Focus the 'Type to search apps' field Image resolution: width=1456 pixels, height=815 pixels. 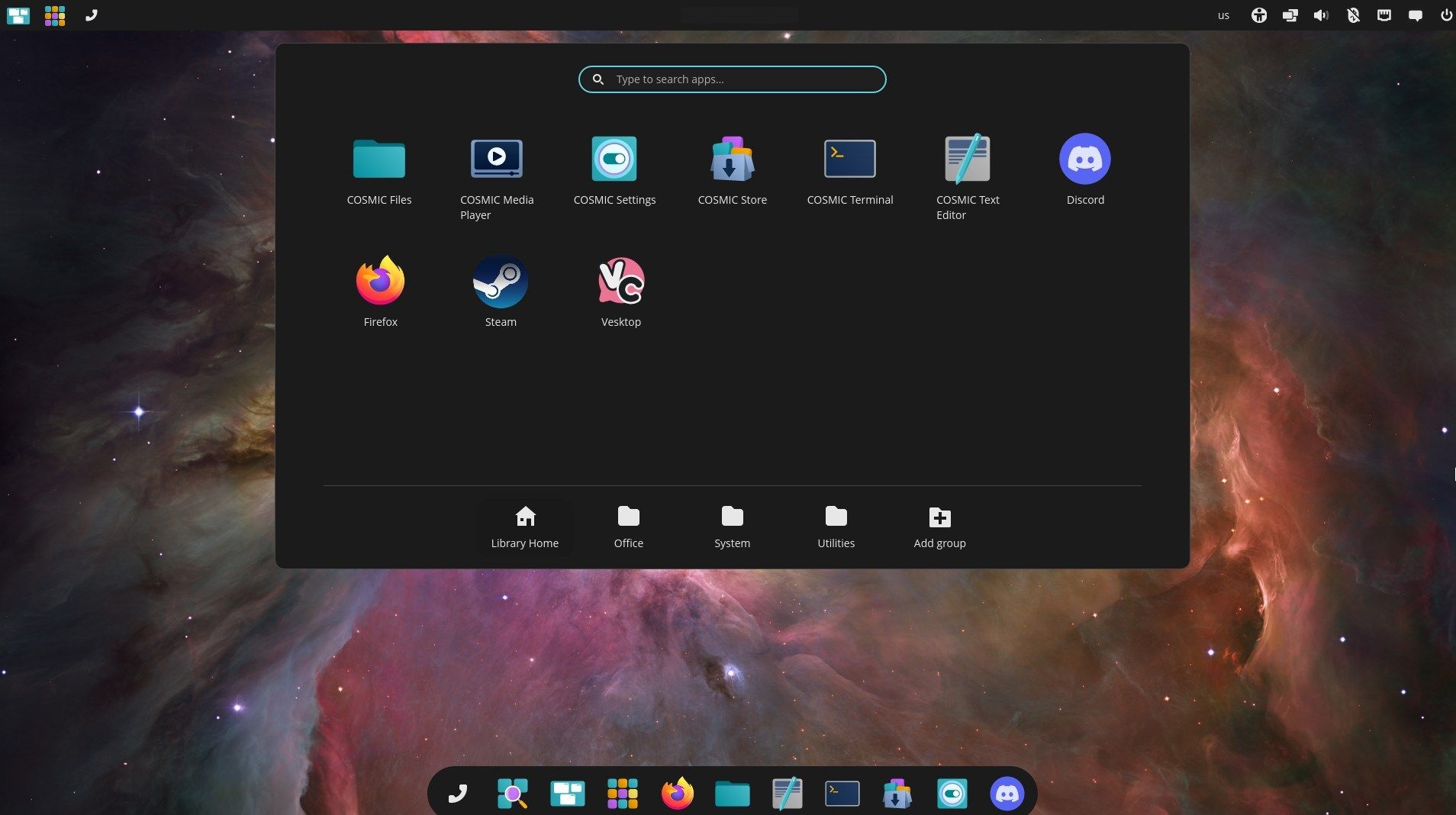(x=732, y=79)
